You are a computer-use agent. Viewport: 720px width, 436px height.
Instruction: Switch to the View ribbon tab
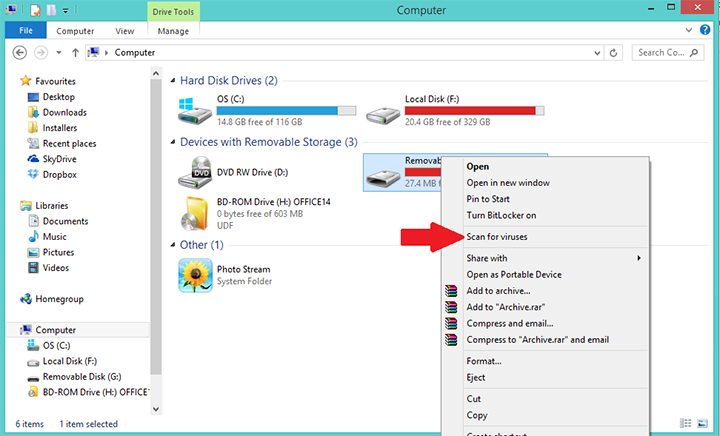[x=123, y=31]
